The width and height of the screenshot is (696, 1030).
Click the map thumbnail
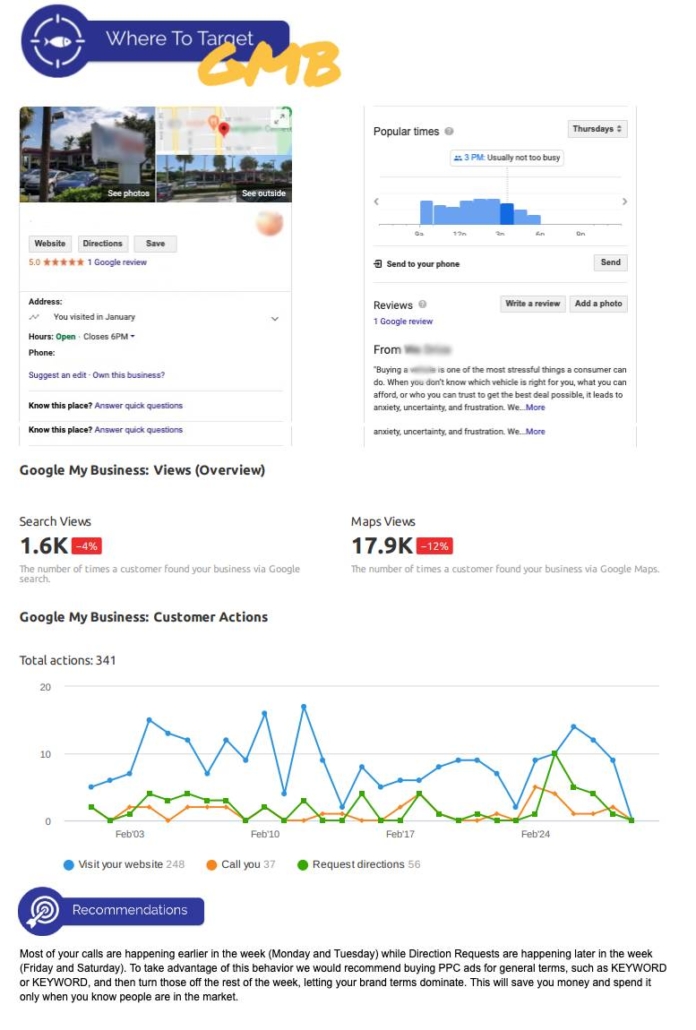click(x=224, y=131)
